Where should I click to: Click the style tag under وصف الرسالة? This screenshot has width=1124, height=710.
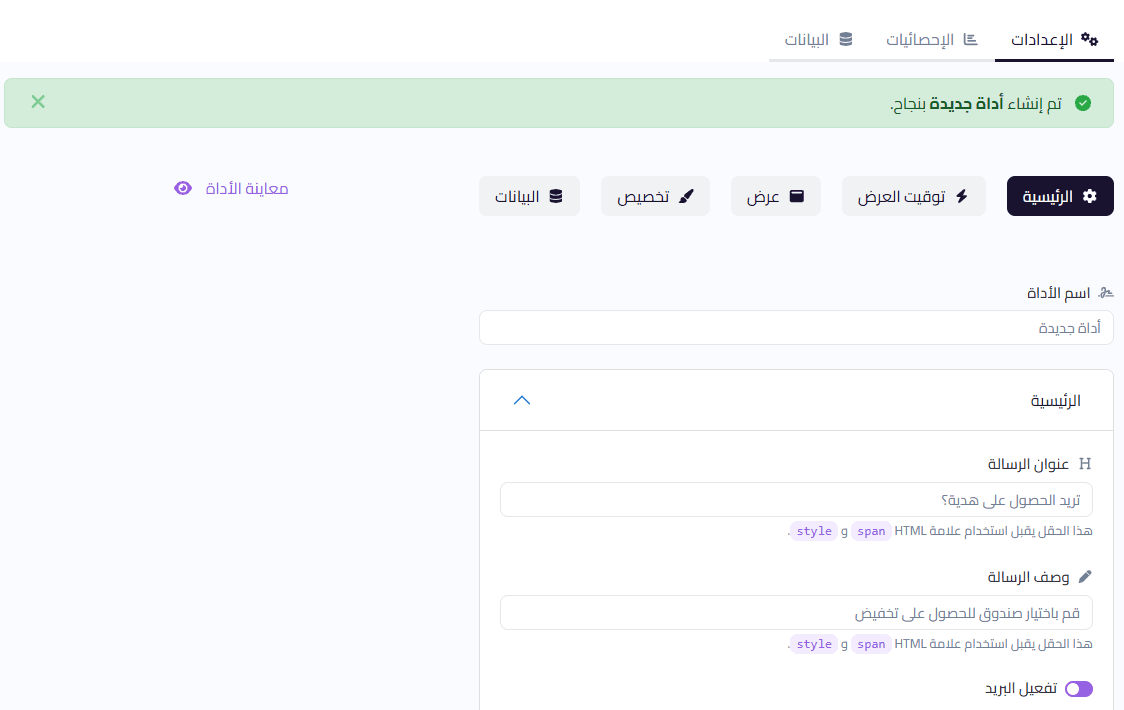(x=814, y=644)
